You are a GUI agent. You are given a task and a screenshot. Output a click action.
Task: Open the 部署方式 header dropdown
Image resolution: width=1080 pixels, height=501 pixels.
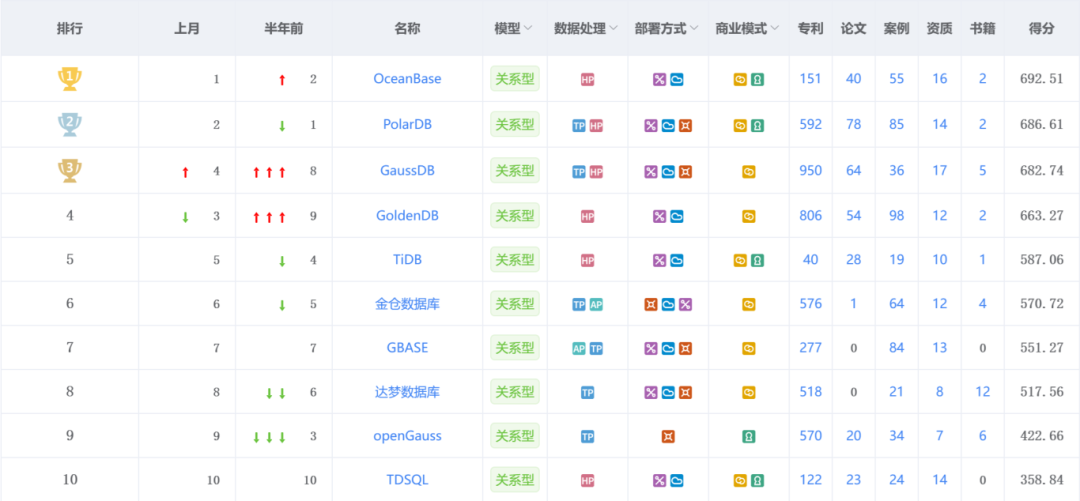tap(693, 29)
